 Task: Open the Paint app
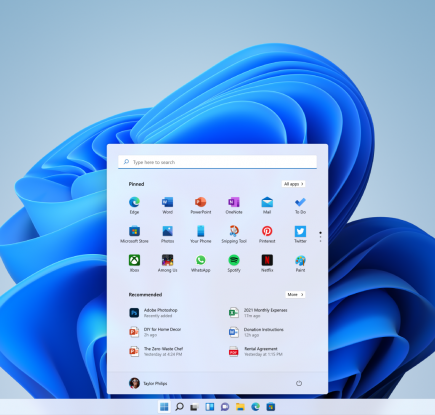[x=300, y=263]
